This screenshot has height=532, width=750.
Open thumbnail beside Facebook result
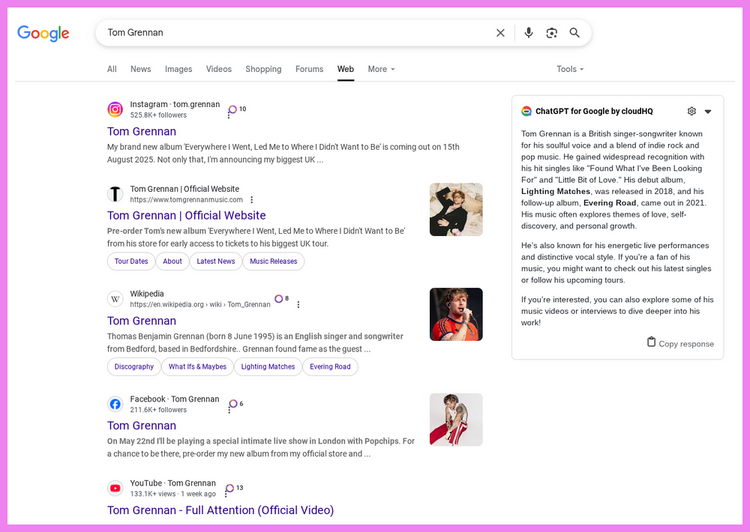[456, 420]
